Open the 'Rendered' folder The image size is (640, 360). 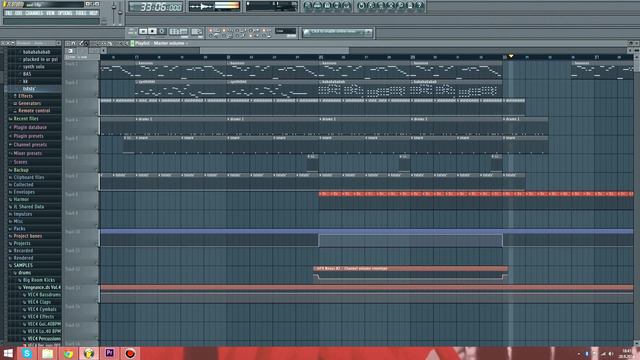coord(23,258)
